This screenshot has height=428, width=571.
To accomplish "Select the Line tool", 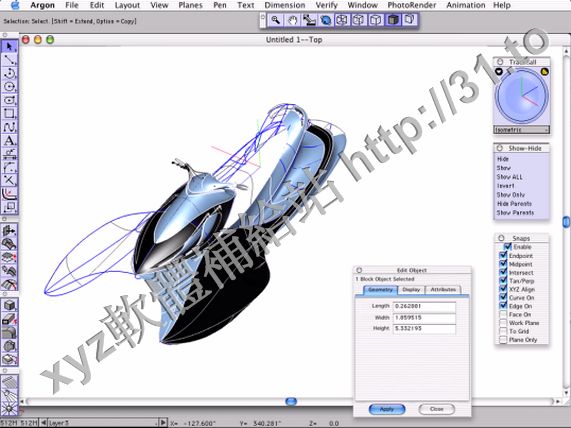I will 9,60.
